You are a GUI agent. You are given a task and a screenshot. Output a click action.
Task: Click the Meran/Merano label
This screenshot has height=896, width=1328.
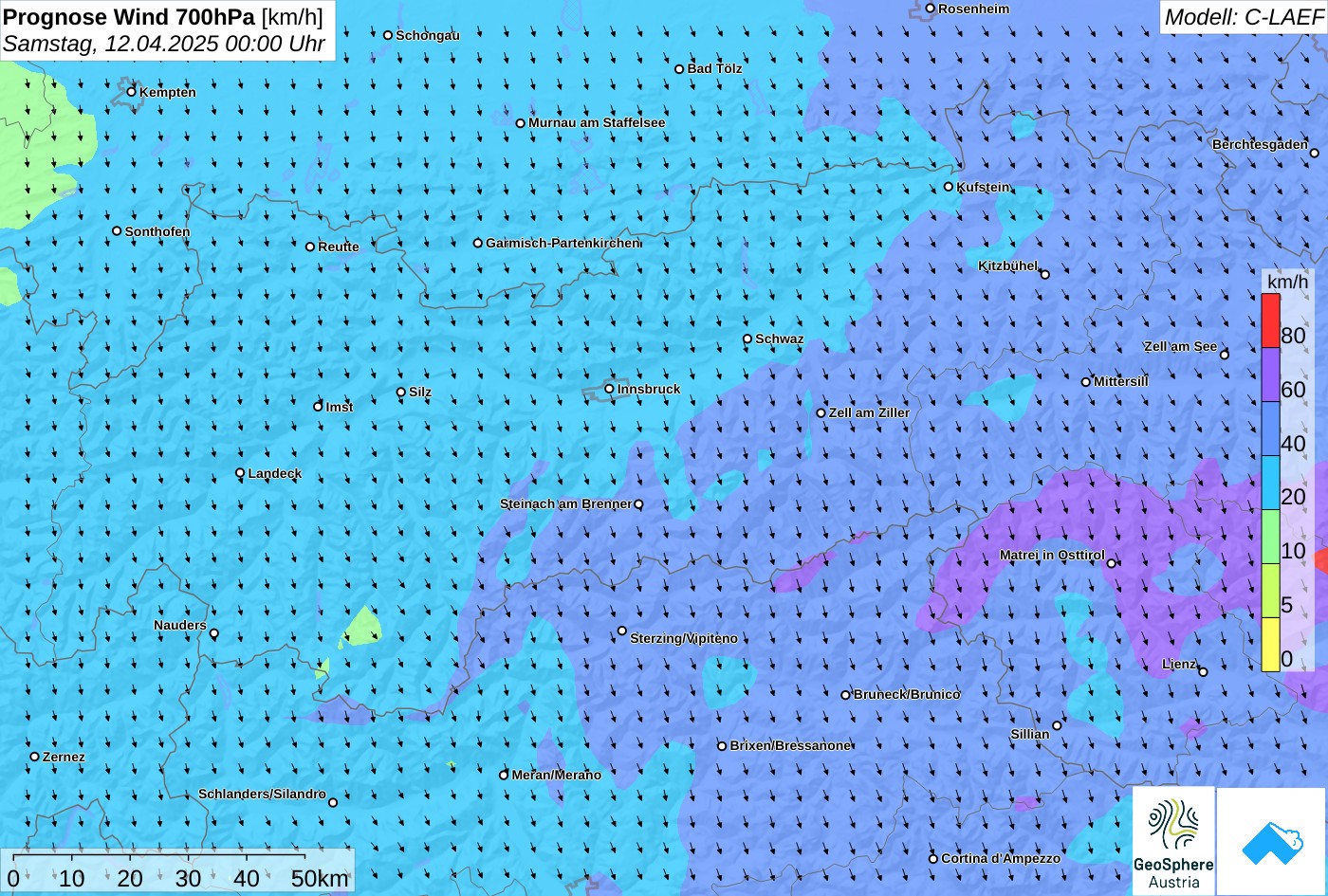click(557, 775)
